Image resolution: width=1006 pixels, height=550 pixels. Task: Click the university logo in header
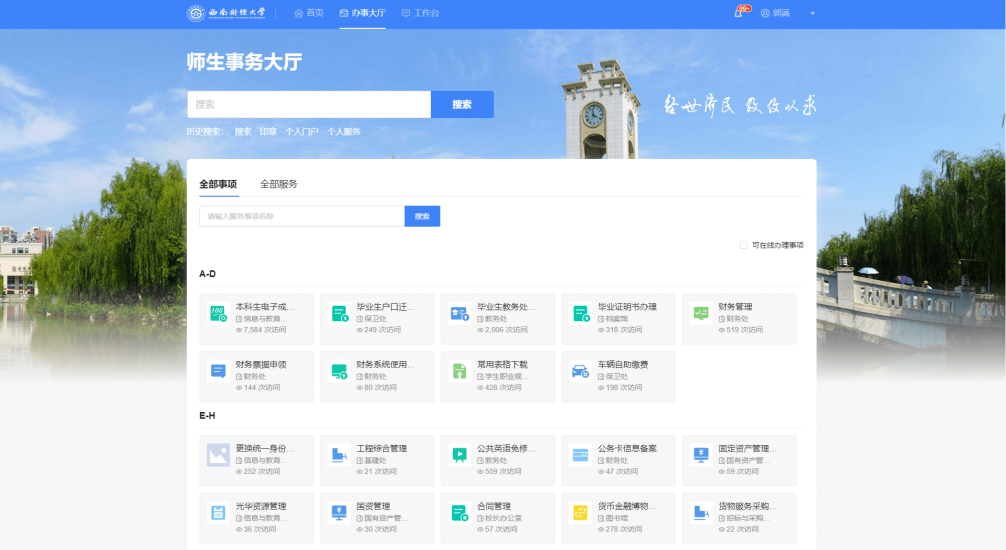[x=227, y=13]
